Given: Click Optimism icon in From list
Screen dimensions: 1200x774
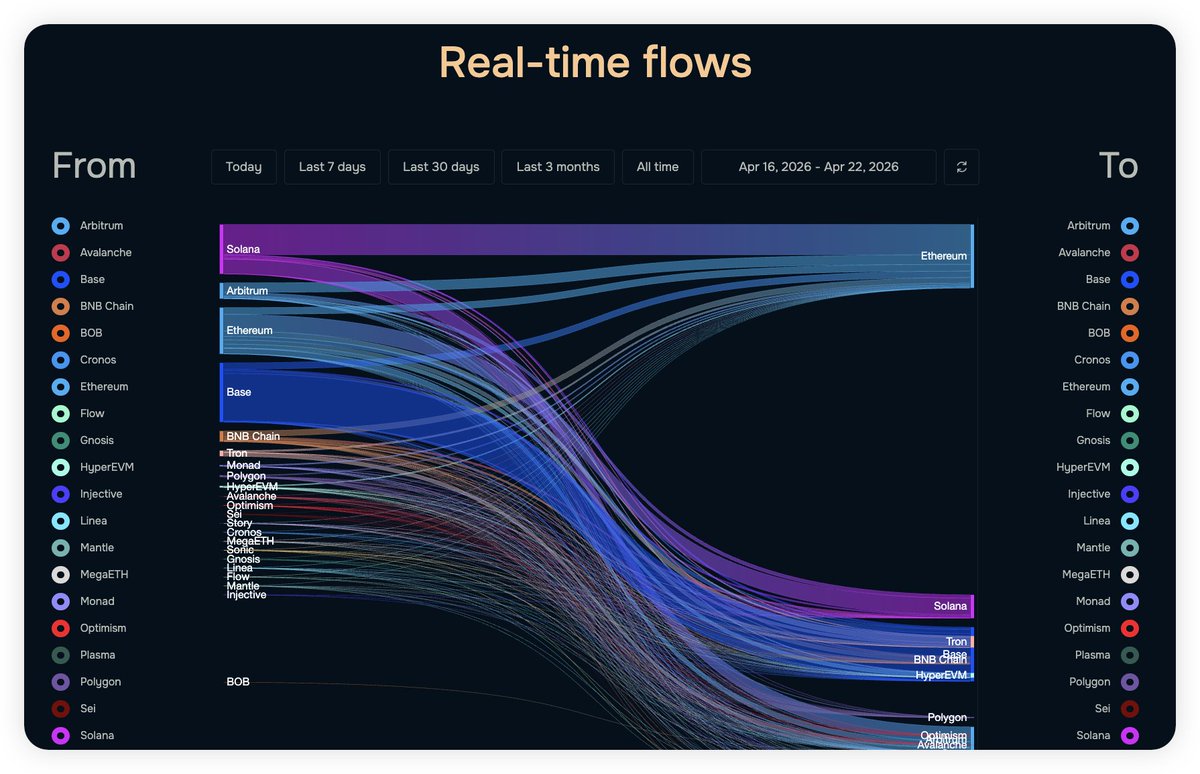Looking at the screenshot, I should pos(61,628).
